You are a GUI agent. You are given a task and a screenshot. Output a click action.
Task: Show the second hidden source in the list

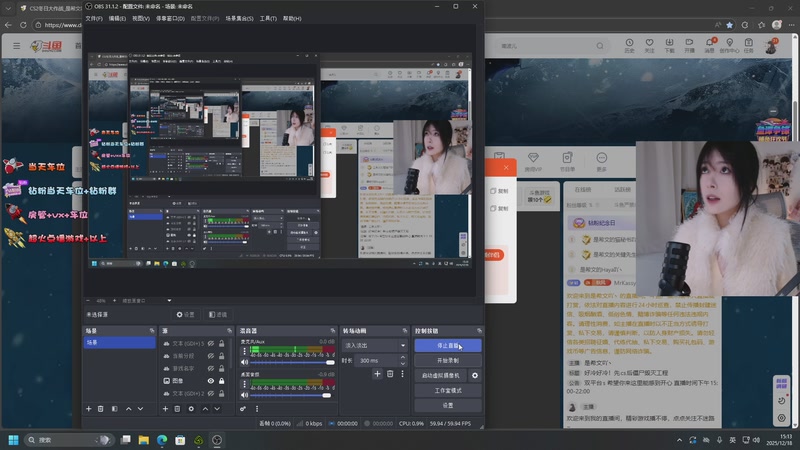(x=211, y=356)
